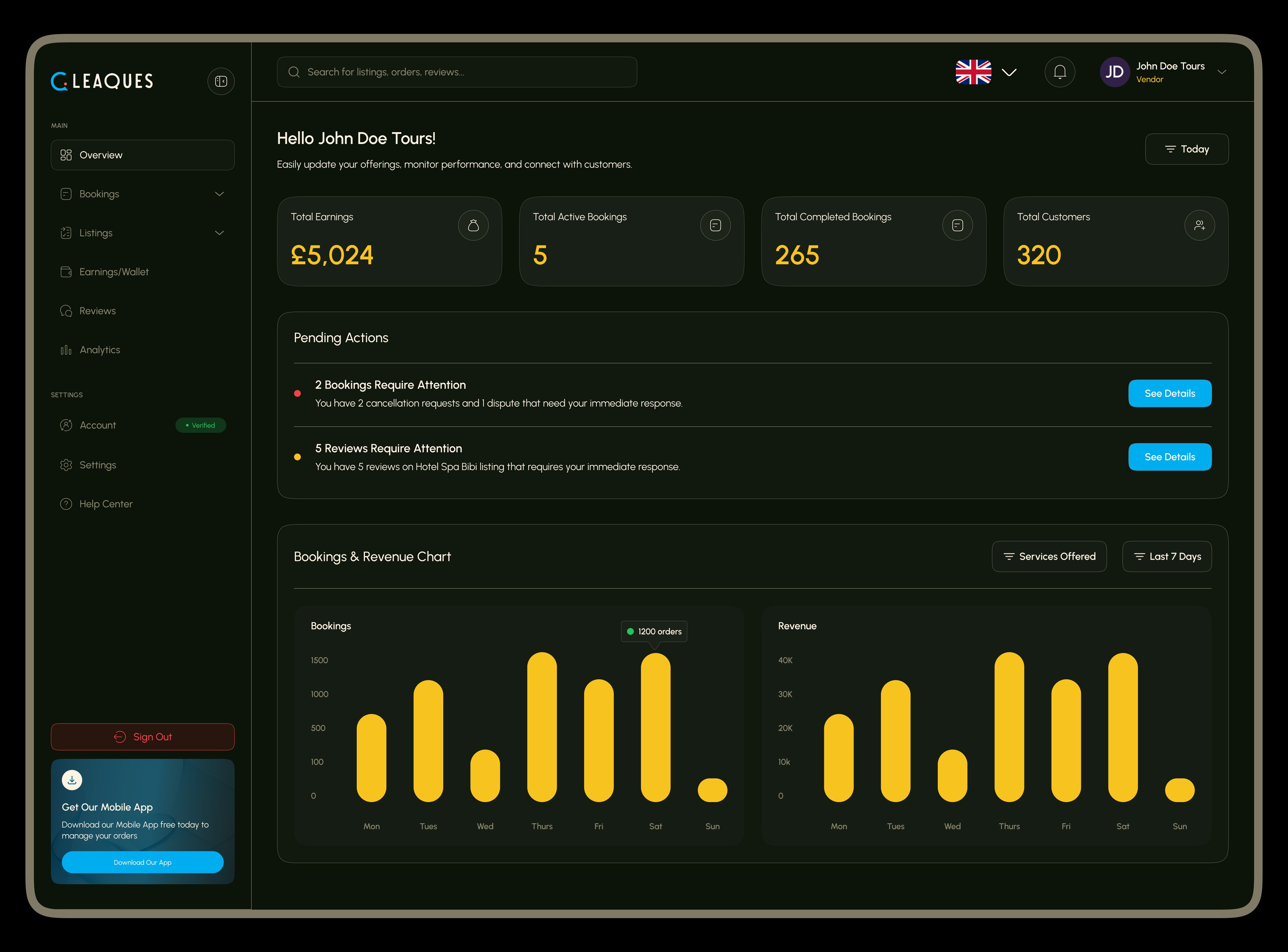Image resolution: width=1288 pixels, height=952 pixels.
Task: Open the Listings menu item
Action: pos(142,233)
